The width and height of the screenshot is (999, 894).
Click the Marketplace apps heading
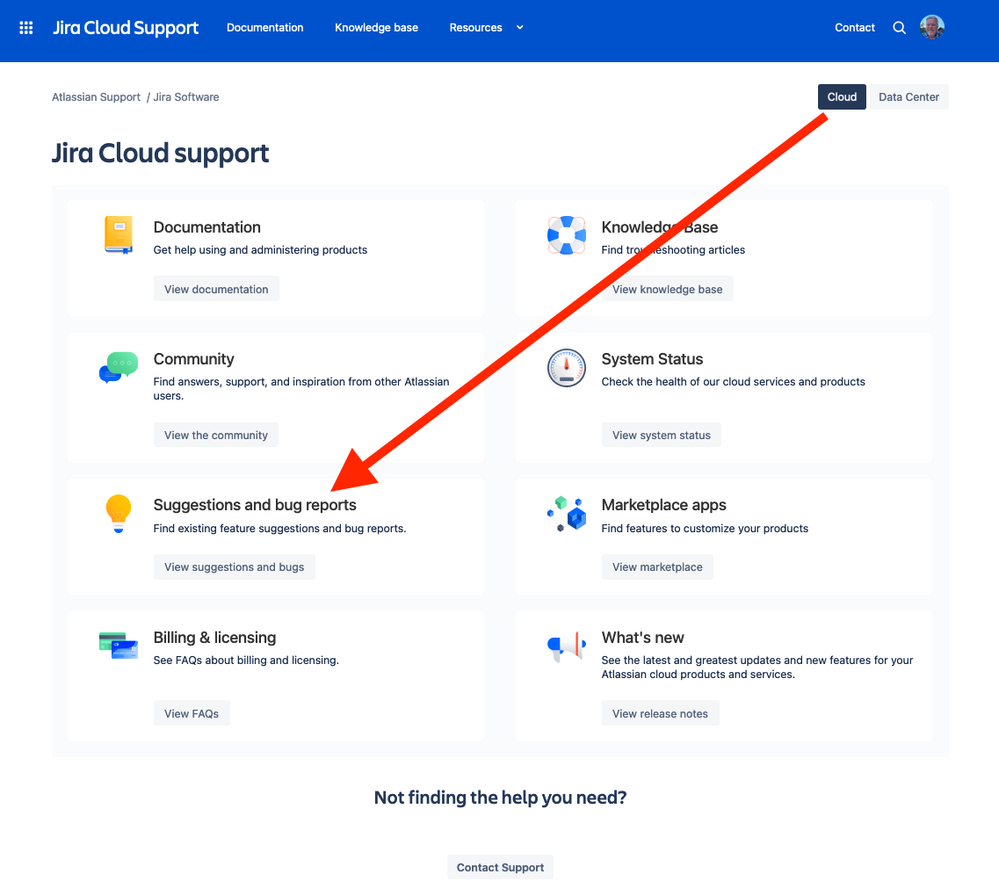click(x=663, y=505)
